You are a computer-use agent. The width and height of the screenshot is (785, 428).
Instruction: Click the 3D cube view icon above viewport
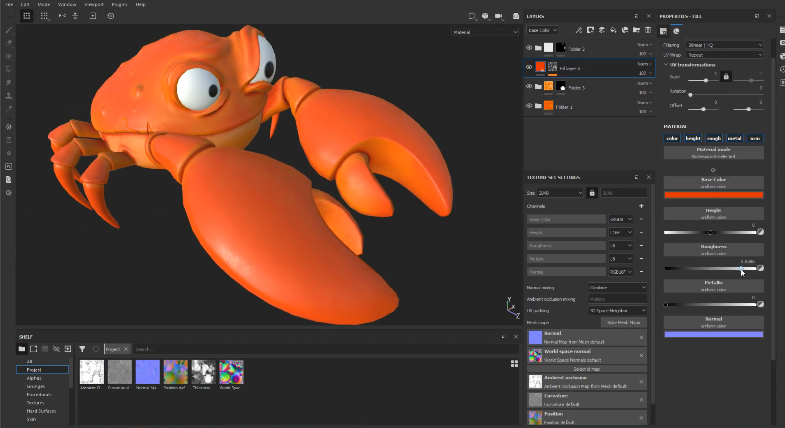pyautogui.click(x=485, y=16)
